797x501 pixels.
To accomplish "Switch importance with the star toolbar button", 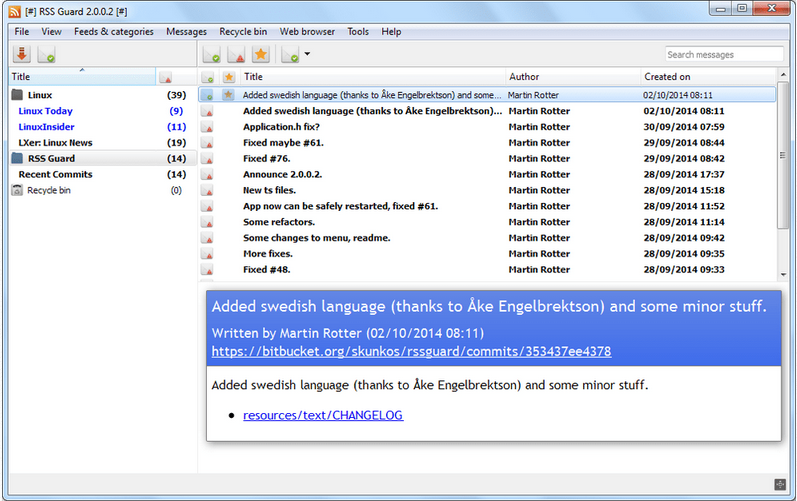I will 261,54.
